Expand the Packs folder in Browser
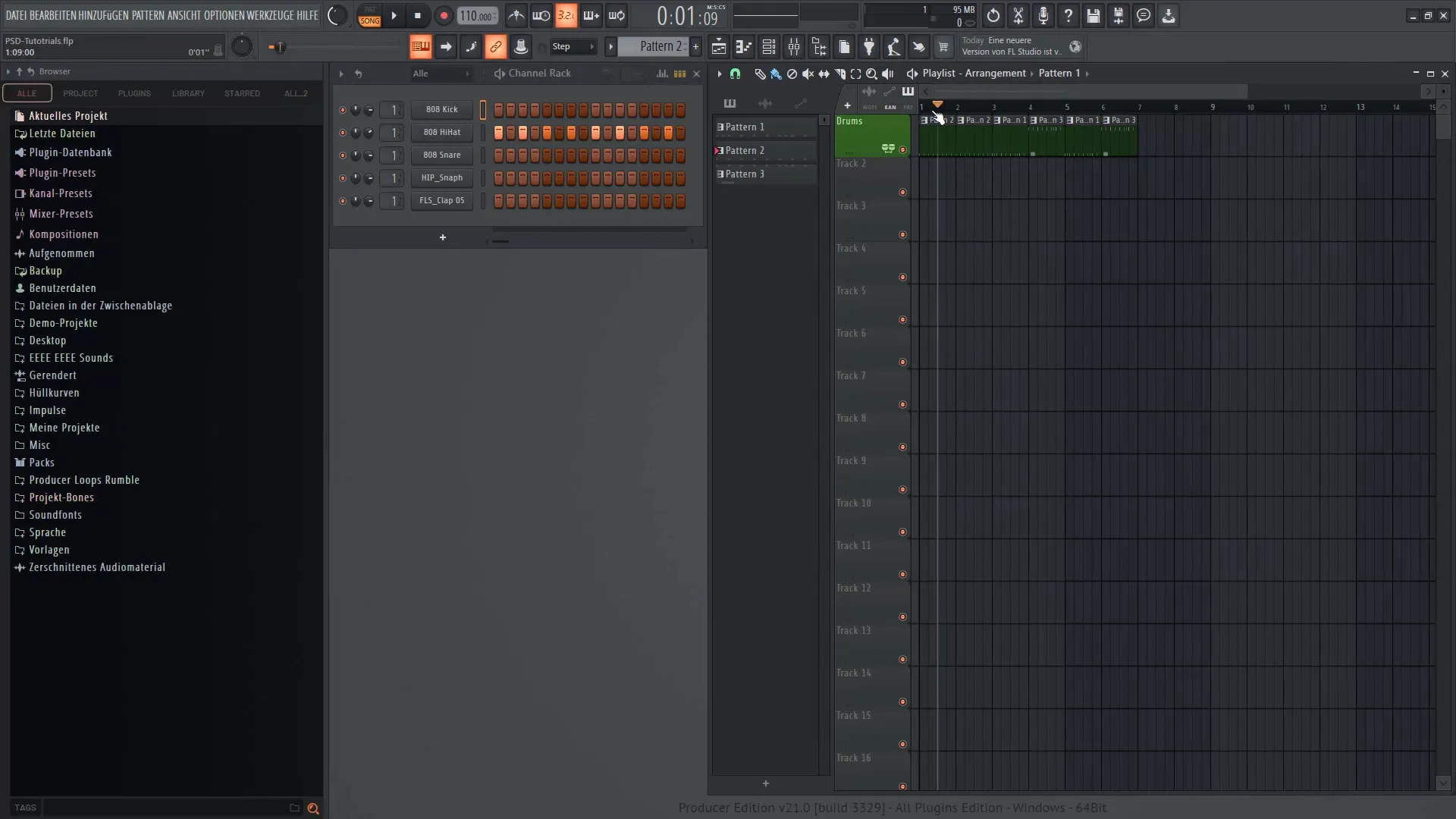Screen dimensions: 1456x819 [x=42, y=463]
